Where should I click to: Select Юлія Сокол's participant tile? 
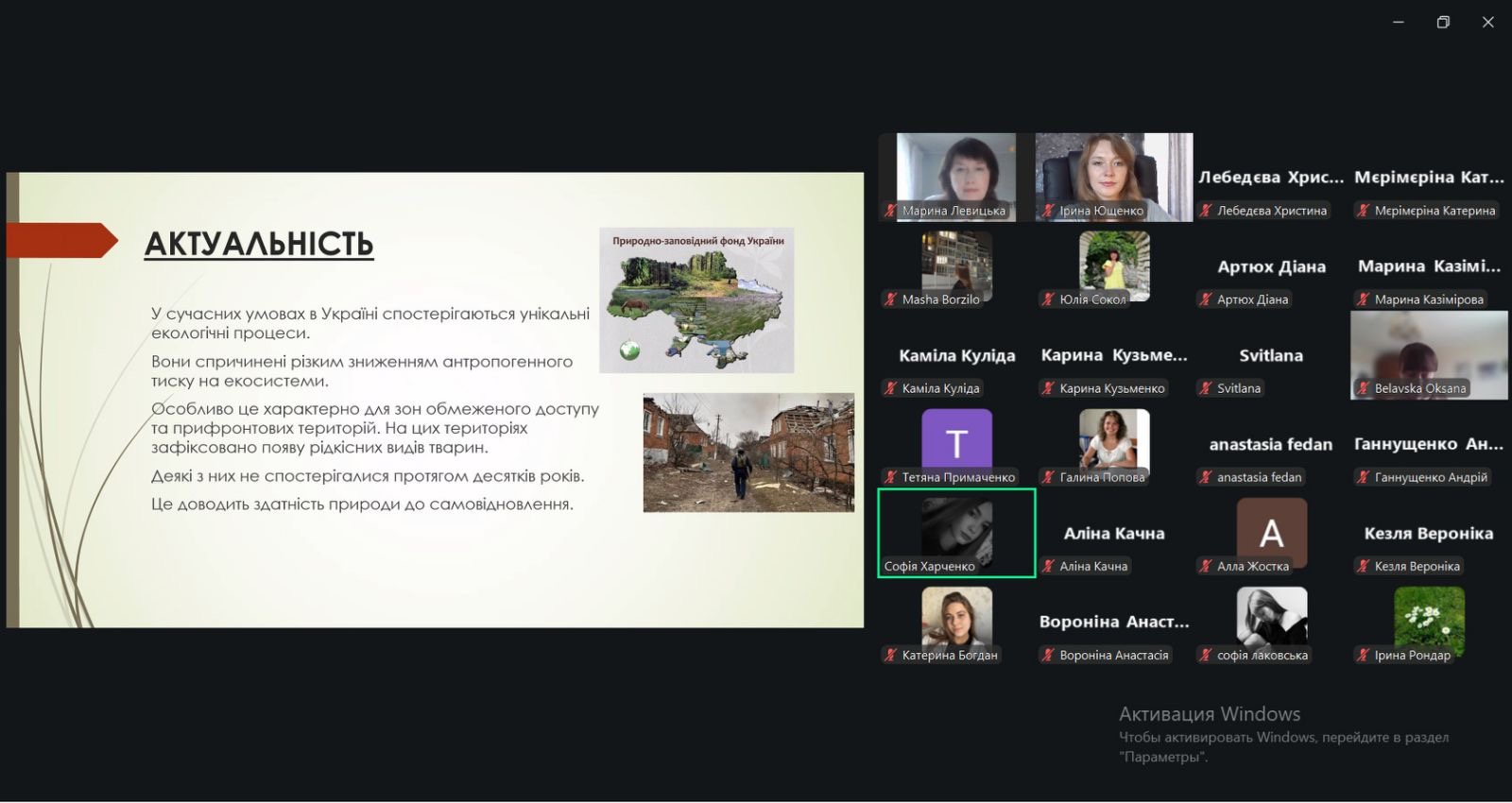[1114, 265]
